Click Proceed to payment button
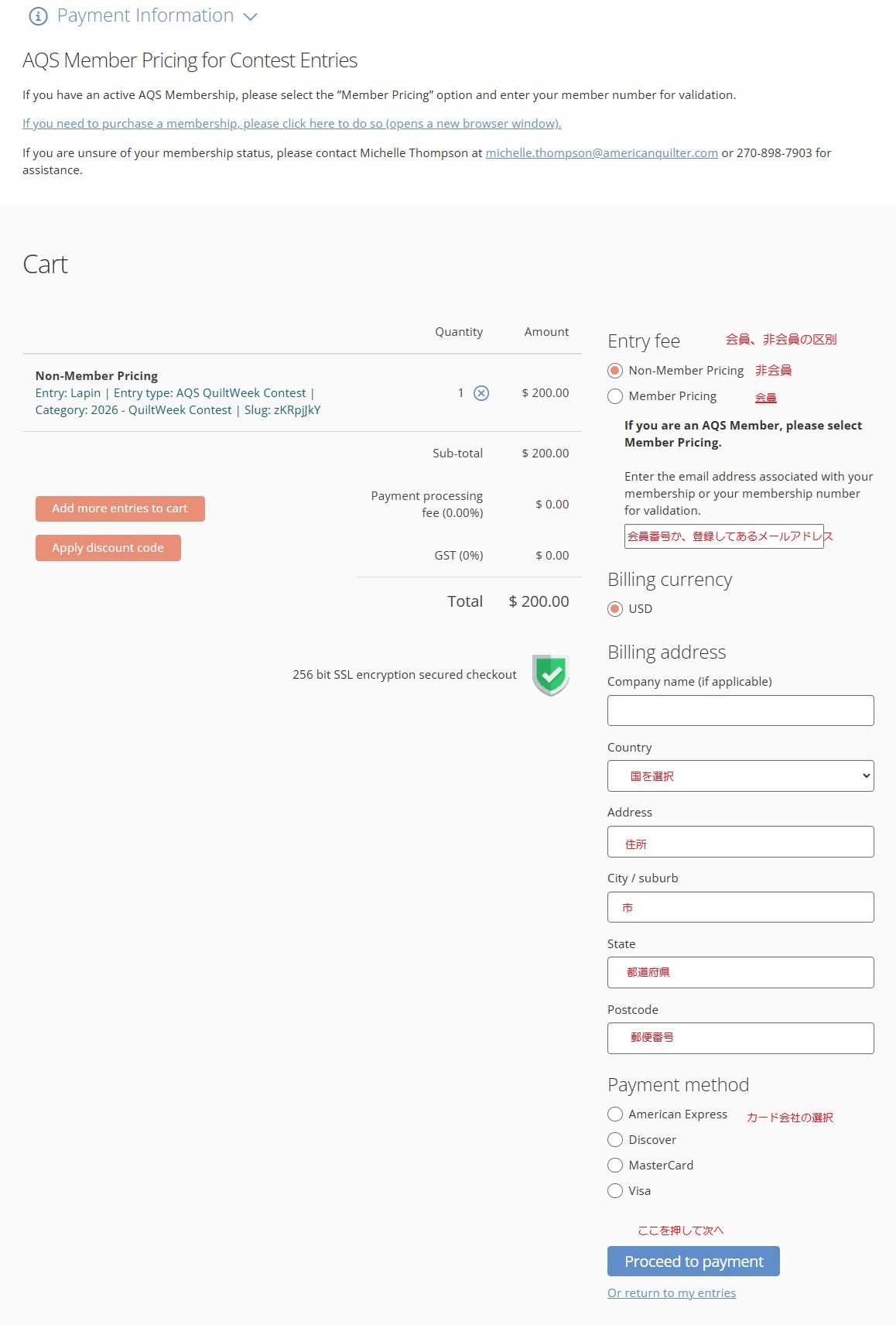The width and height of the screenshot is (896, 1325). [x=693, y=1262]
